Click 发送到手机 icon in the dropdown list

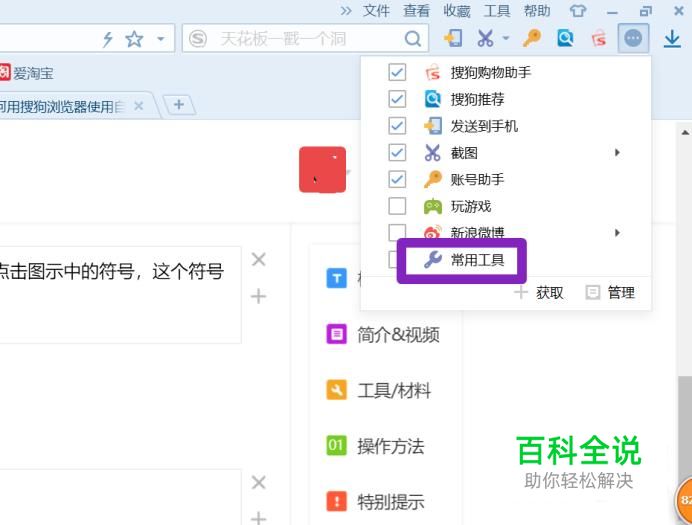pyautogui.click(x=432, y=126)
